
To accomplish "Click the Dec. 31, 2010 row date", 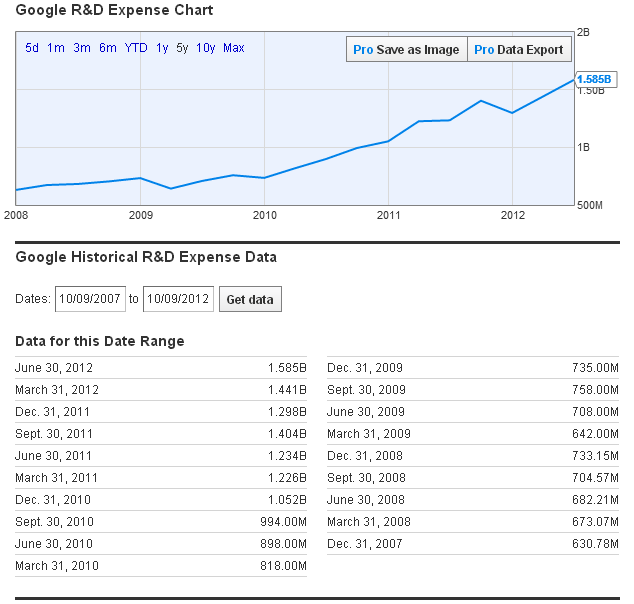I will 53,500.
